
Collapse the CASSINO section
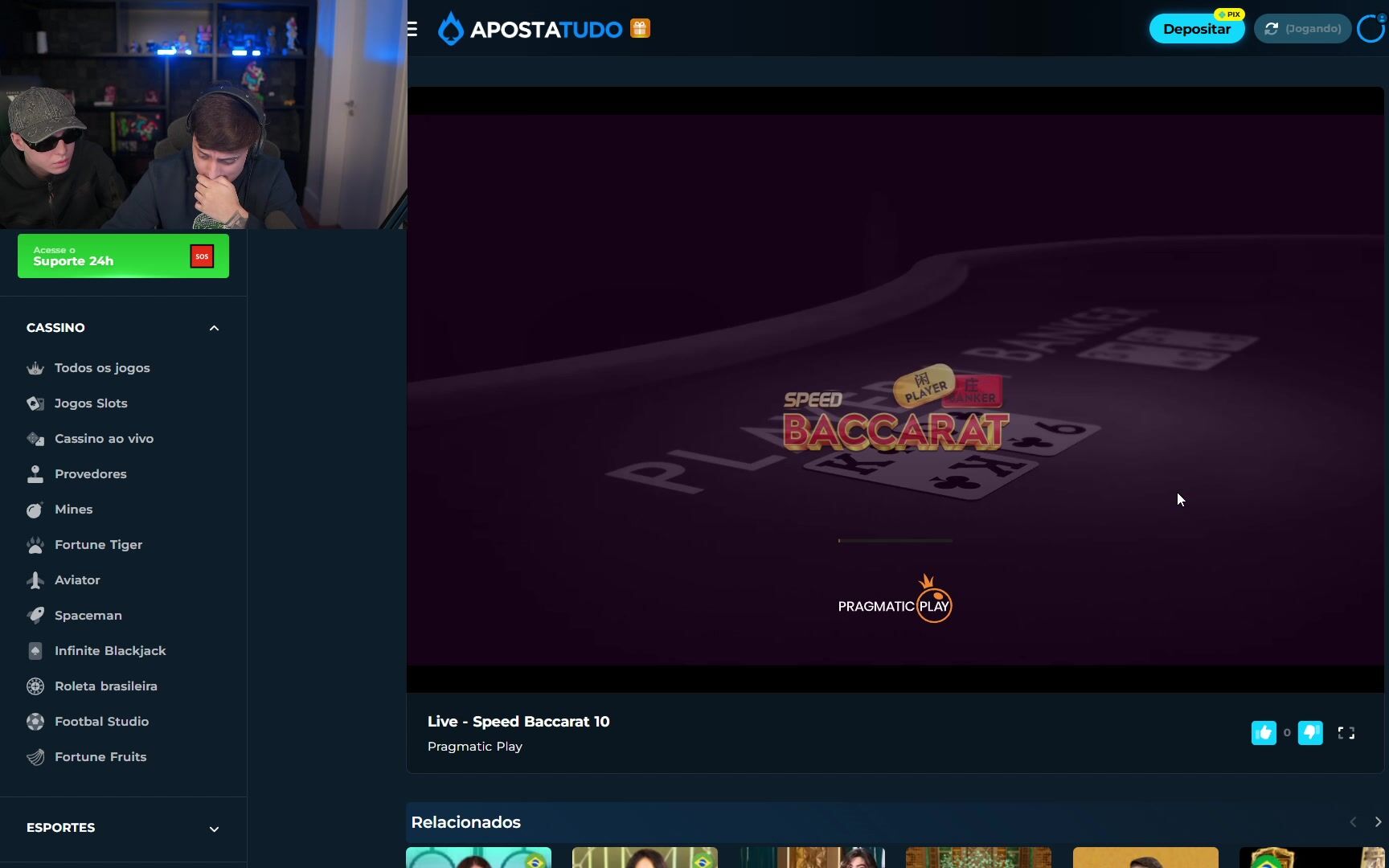pos(214,328)
